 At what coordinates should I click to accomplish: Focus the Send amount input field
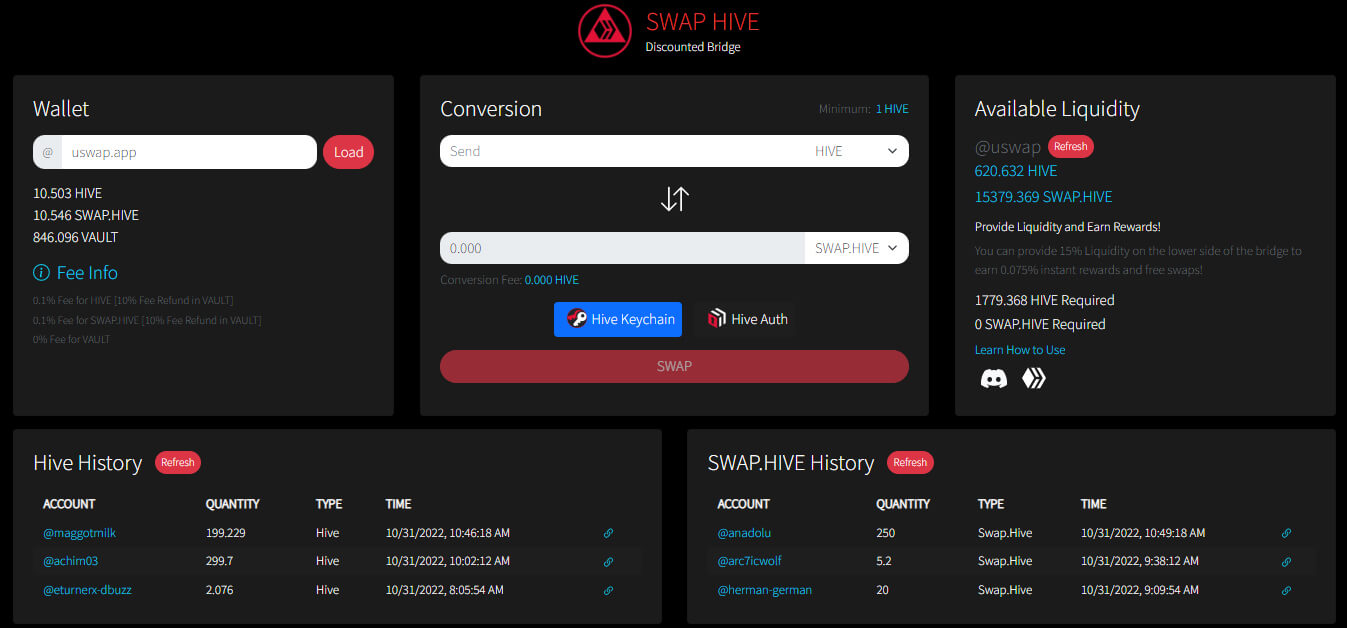point(622,151)
